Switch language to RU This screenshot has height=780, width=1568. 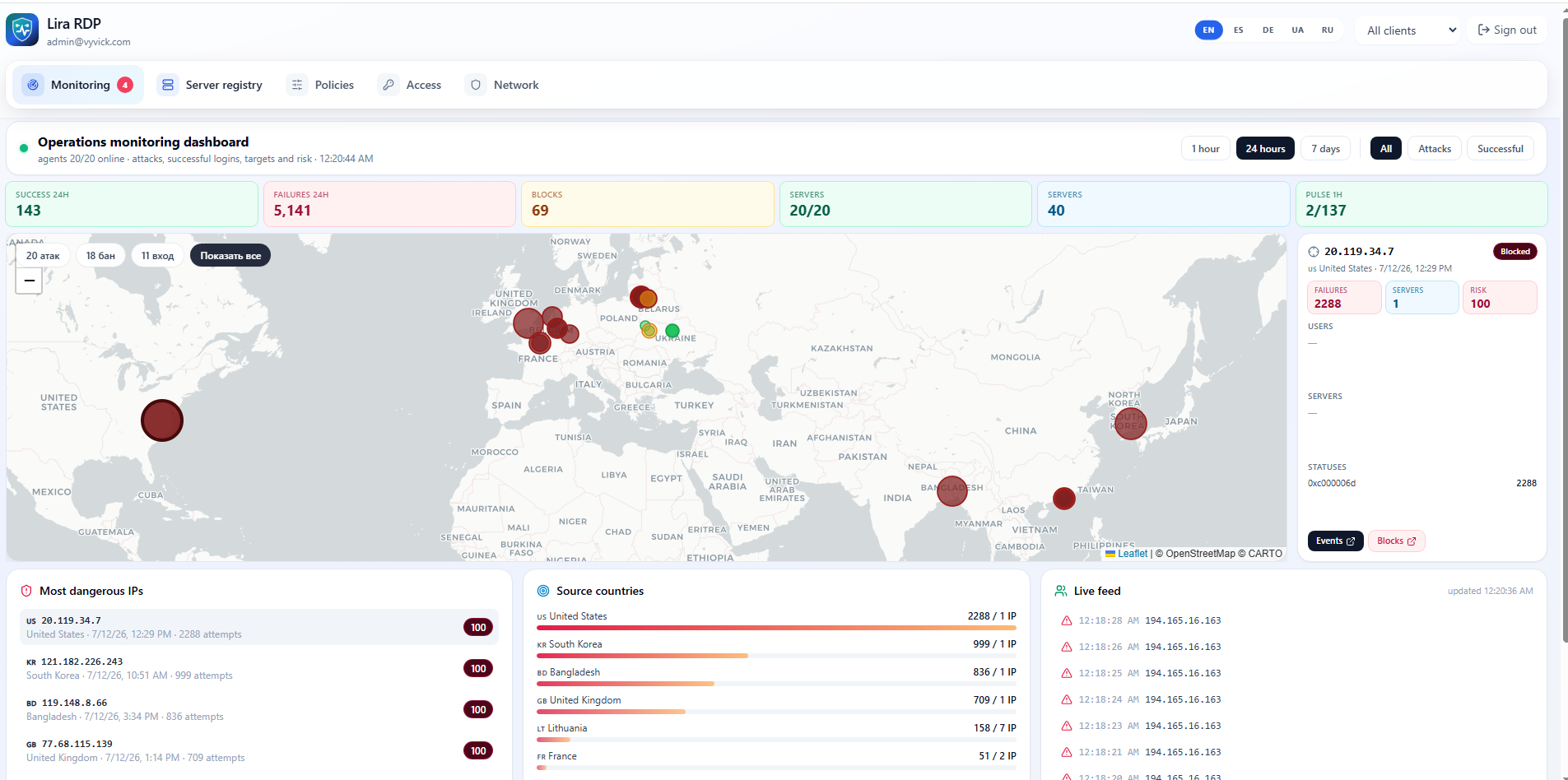1327,30
